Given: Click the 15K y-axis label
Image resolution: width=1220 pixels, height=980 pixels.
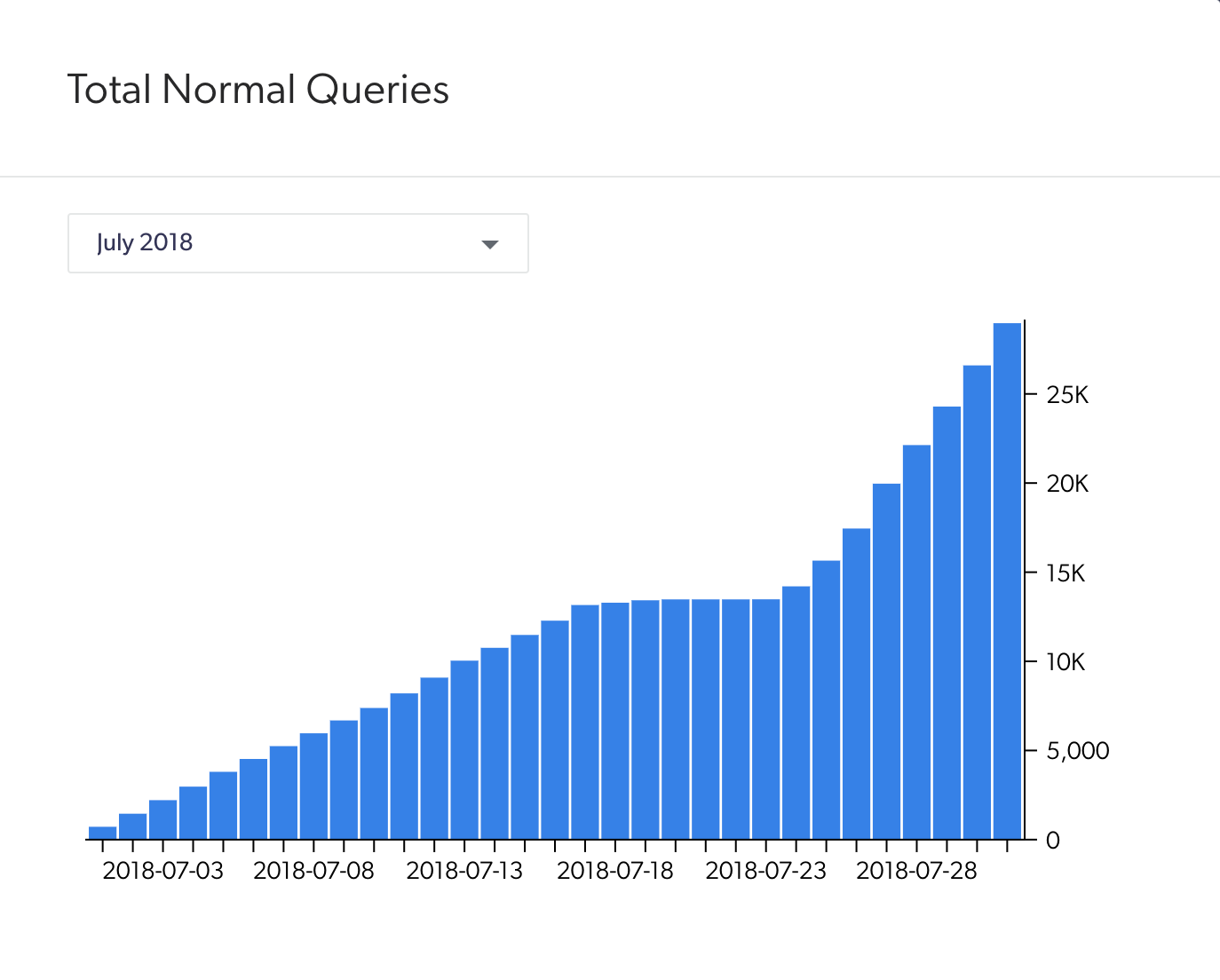Looking at the screenshot, I should [1066, 573].
